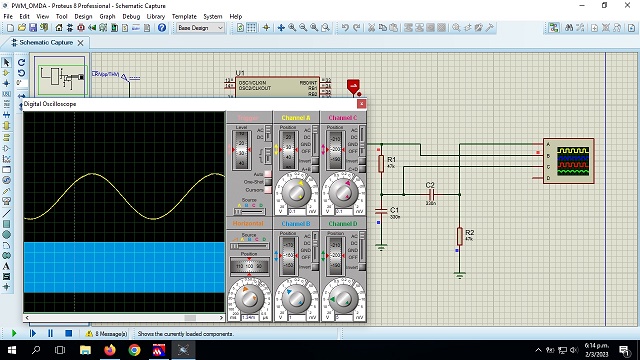The image size is (640, 360).
Task: Click the Zoom Out magnifier
Action: click(x=303, y=28)
